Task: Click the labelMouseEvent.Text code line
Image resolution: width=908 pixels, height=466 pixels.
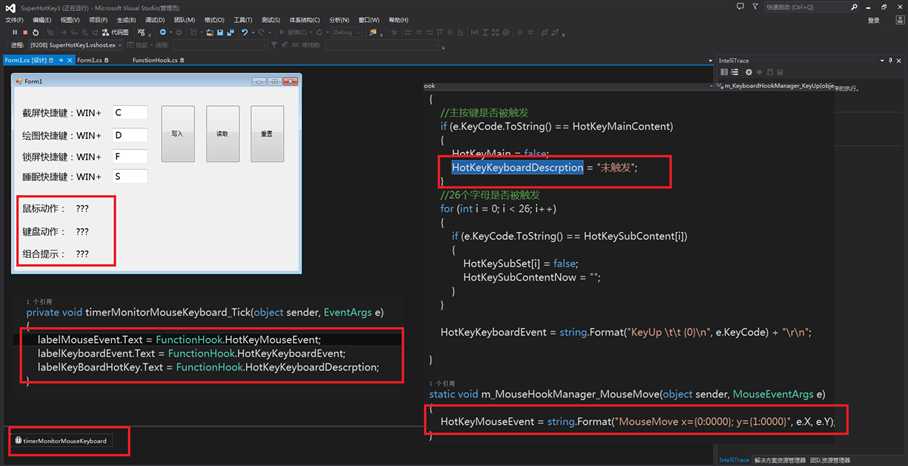Action: click(179, 339)
